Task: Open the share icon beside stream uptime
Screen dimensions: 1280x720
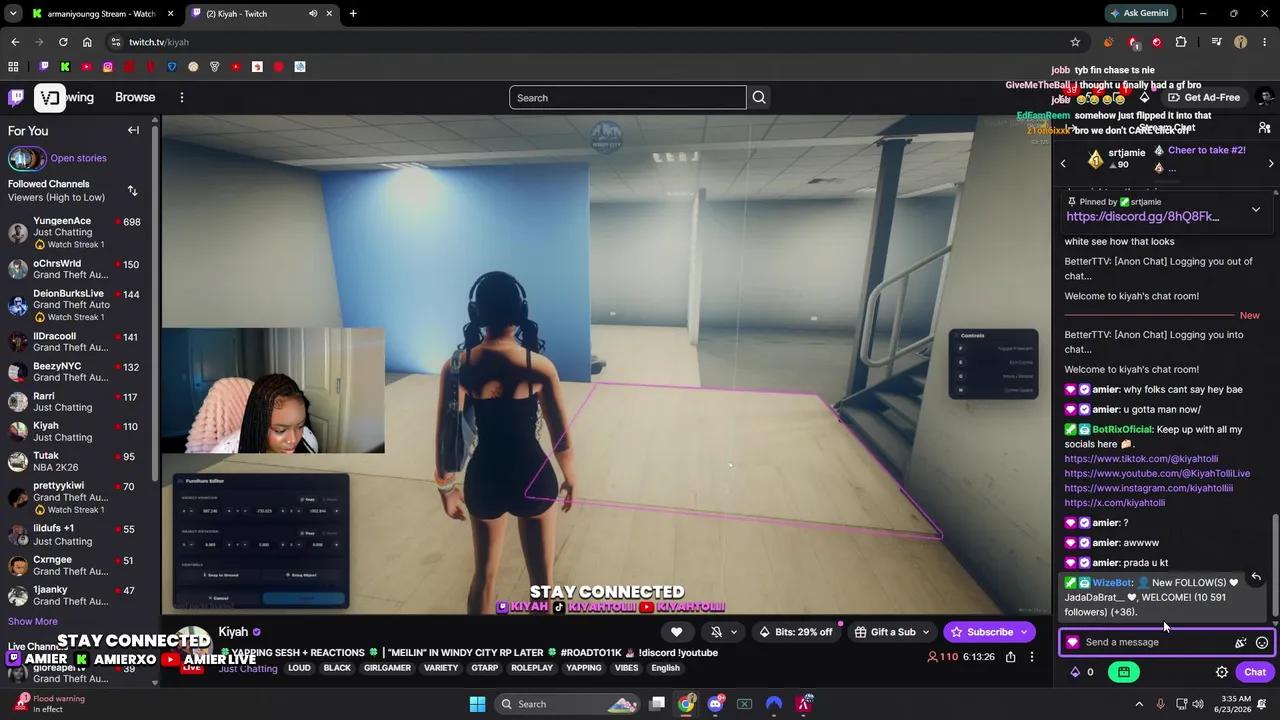Action: (1011, 657)
